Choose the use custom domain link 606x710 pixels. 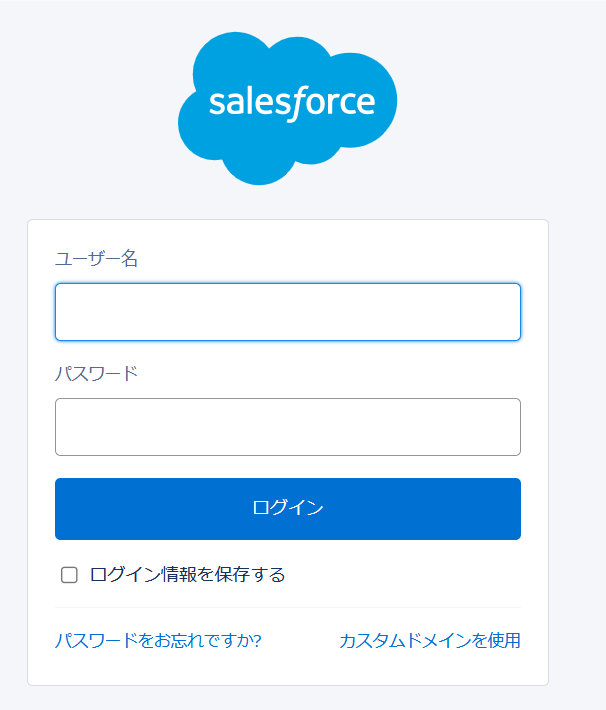(430, 640)
